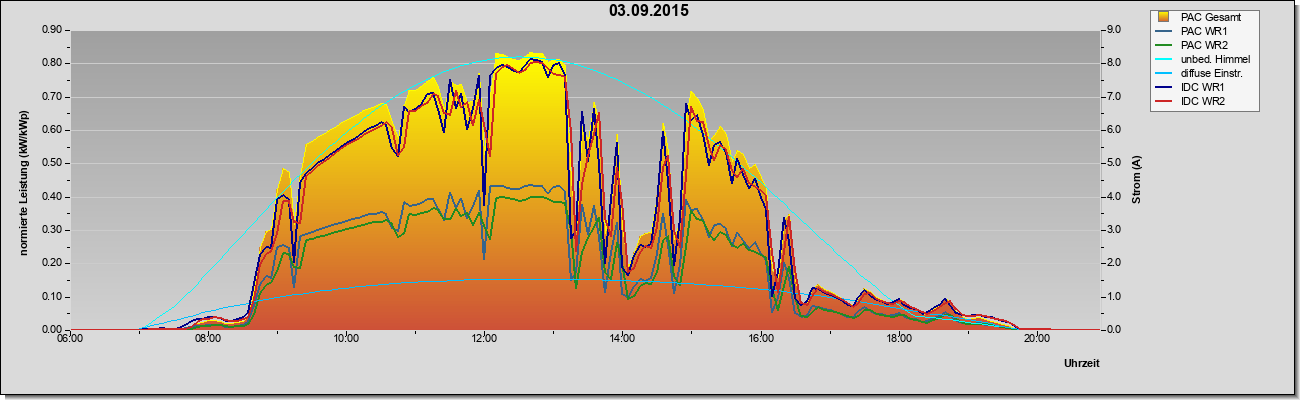The image size is (1300, 400).
Task: Click the Strom (A) right axis title
Action: (1136, 180)
